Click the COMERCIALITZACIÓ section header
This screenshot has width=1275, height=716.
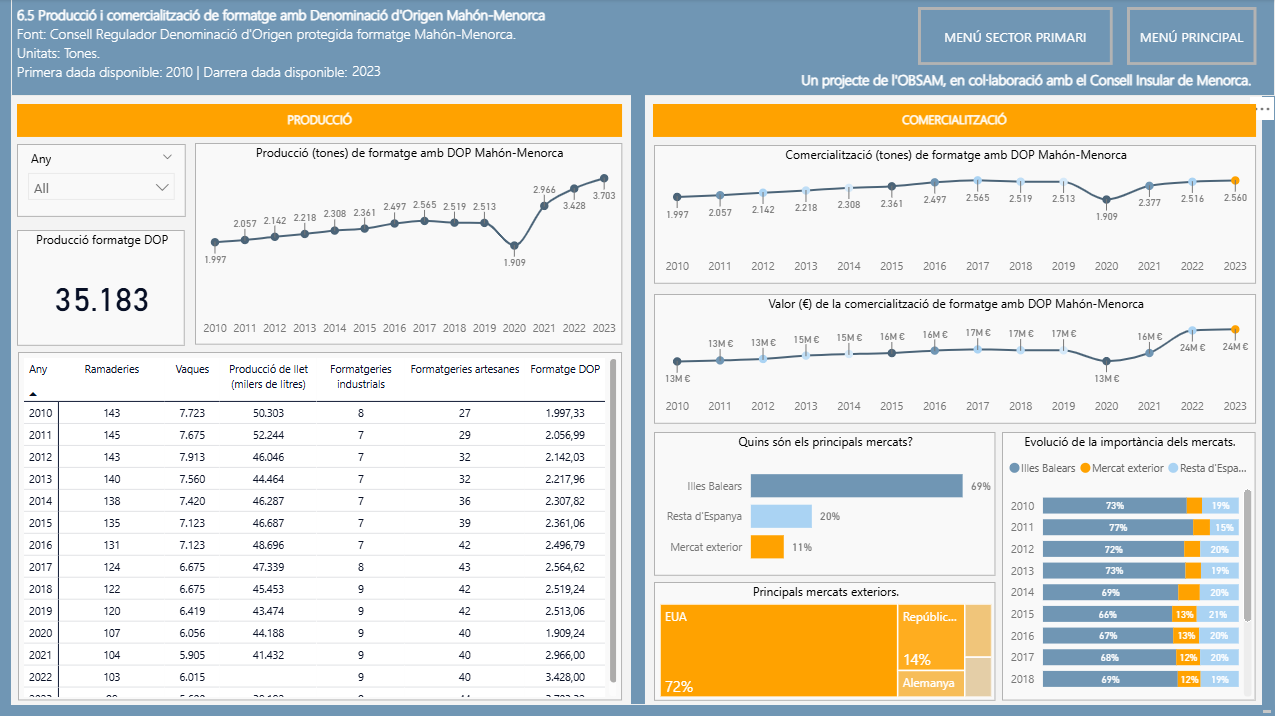[954, 120]
